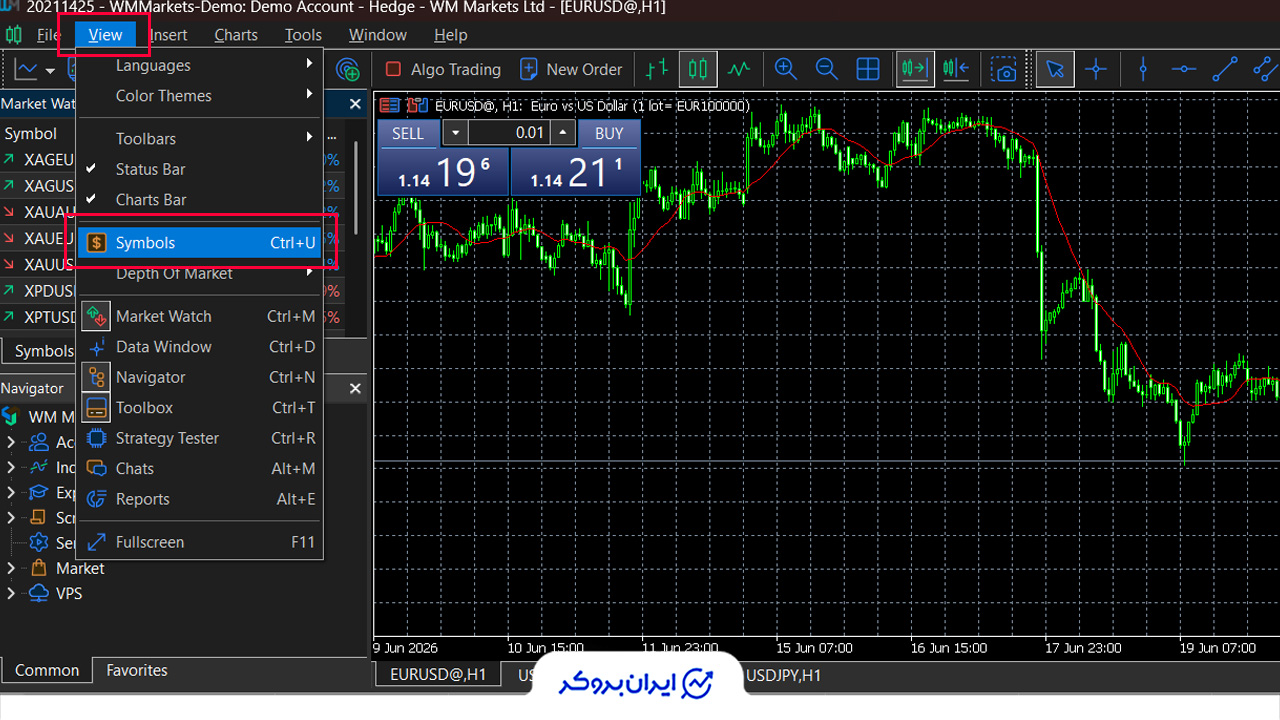Open the tile windows grid icon
This screenshot has height=720, width=1280.
click(868, 69)
